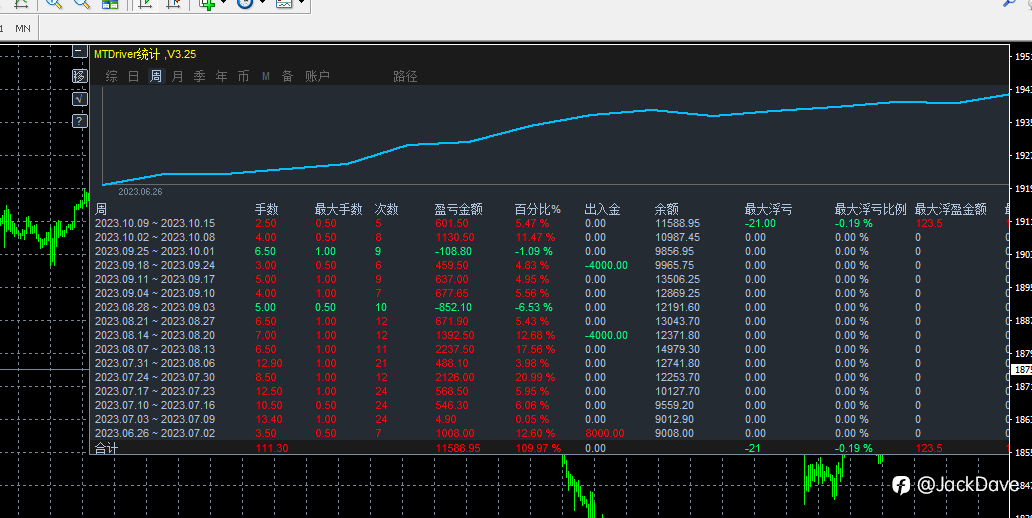Click the 合计 total row label
The height and width of the screenshot is (518, 1032).
(x=106, y=448)
